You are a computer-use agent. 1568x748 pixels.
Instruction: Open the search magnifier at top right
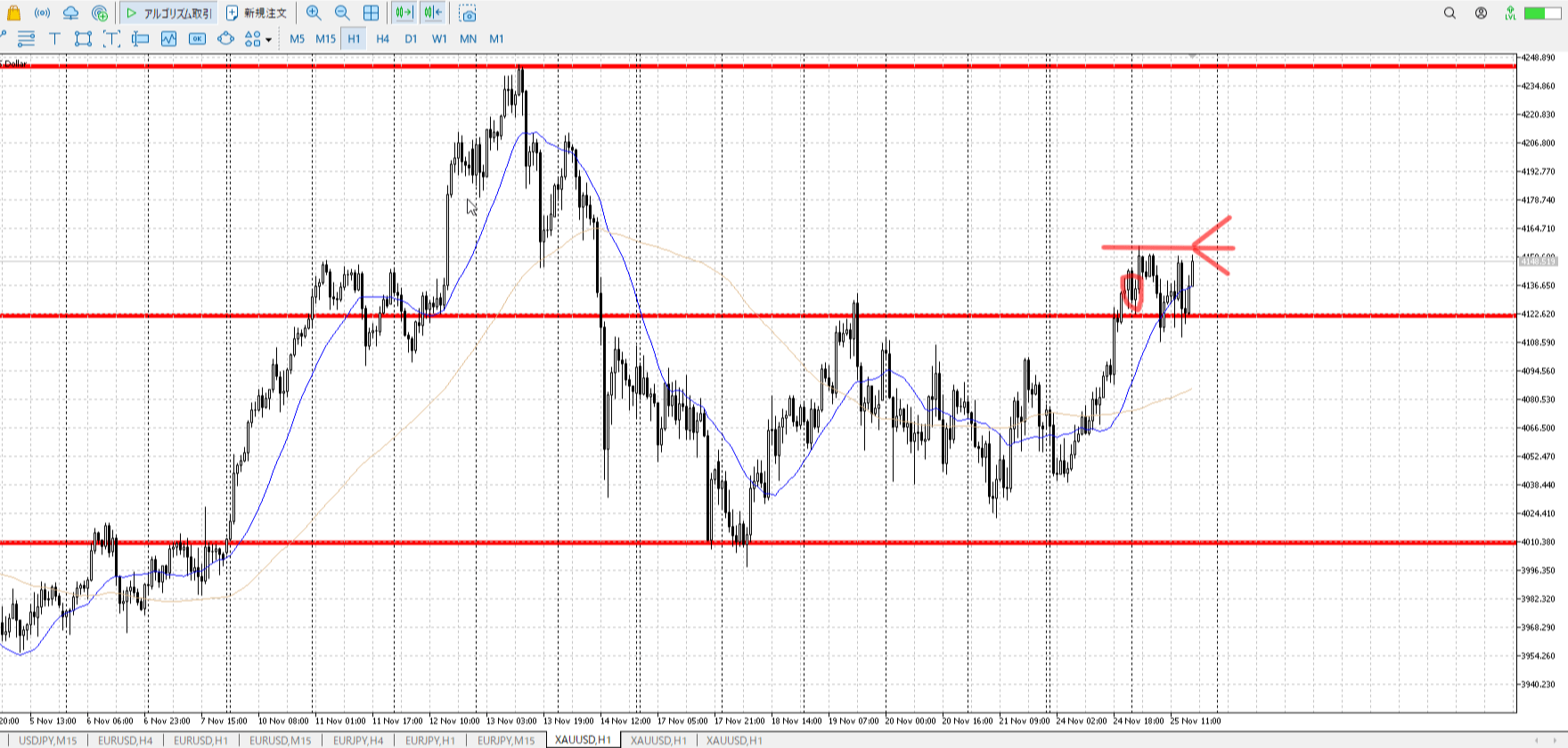point(1450,12)
